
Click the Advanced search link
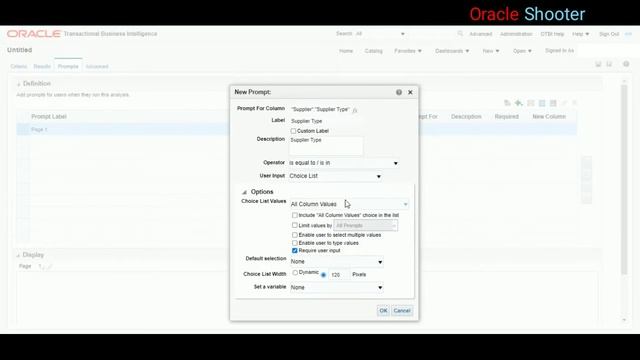click(x=480, y=34)
